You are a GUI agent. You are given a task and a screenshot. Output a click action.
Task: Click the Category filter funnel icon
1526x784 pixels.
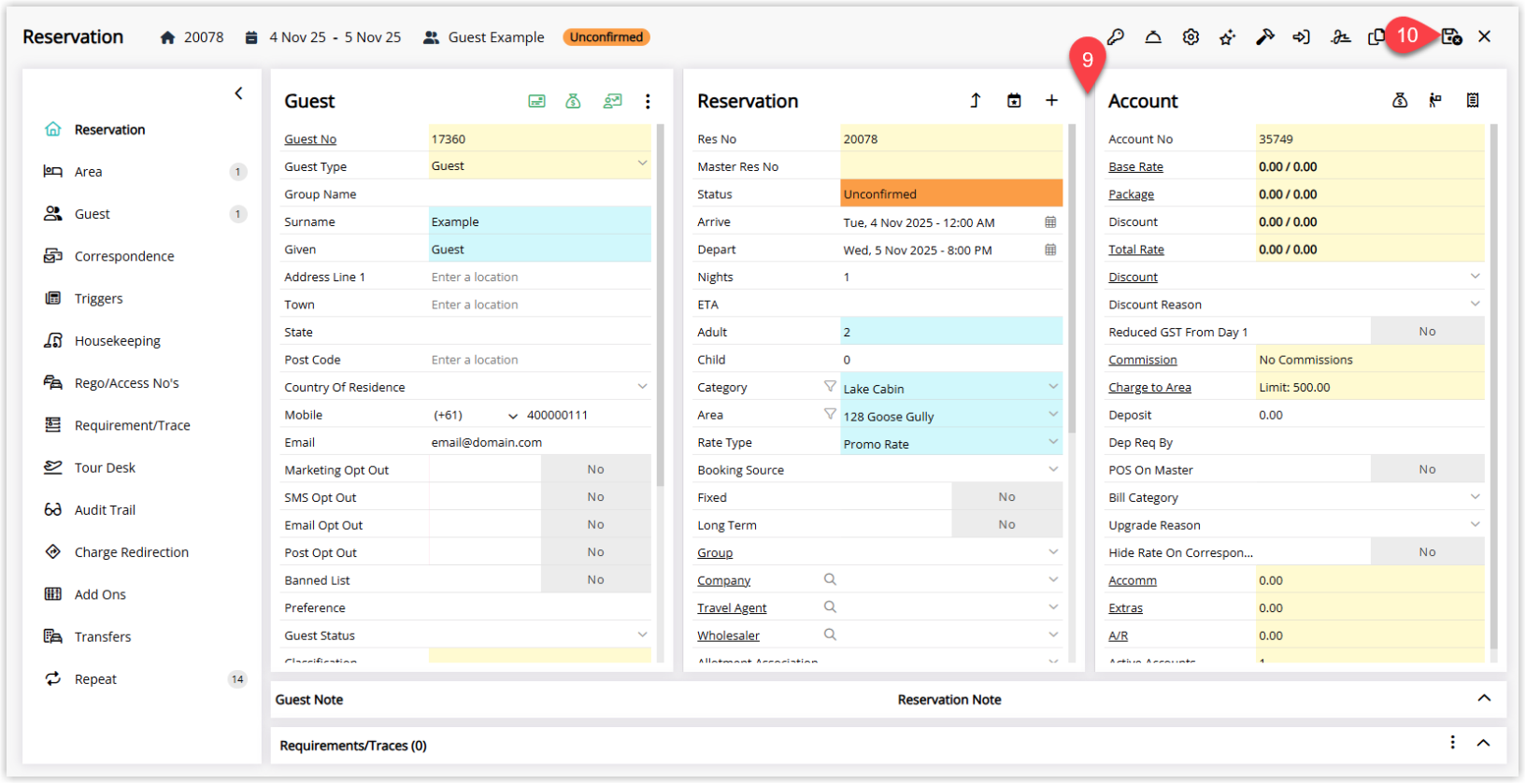[830, 386]
